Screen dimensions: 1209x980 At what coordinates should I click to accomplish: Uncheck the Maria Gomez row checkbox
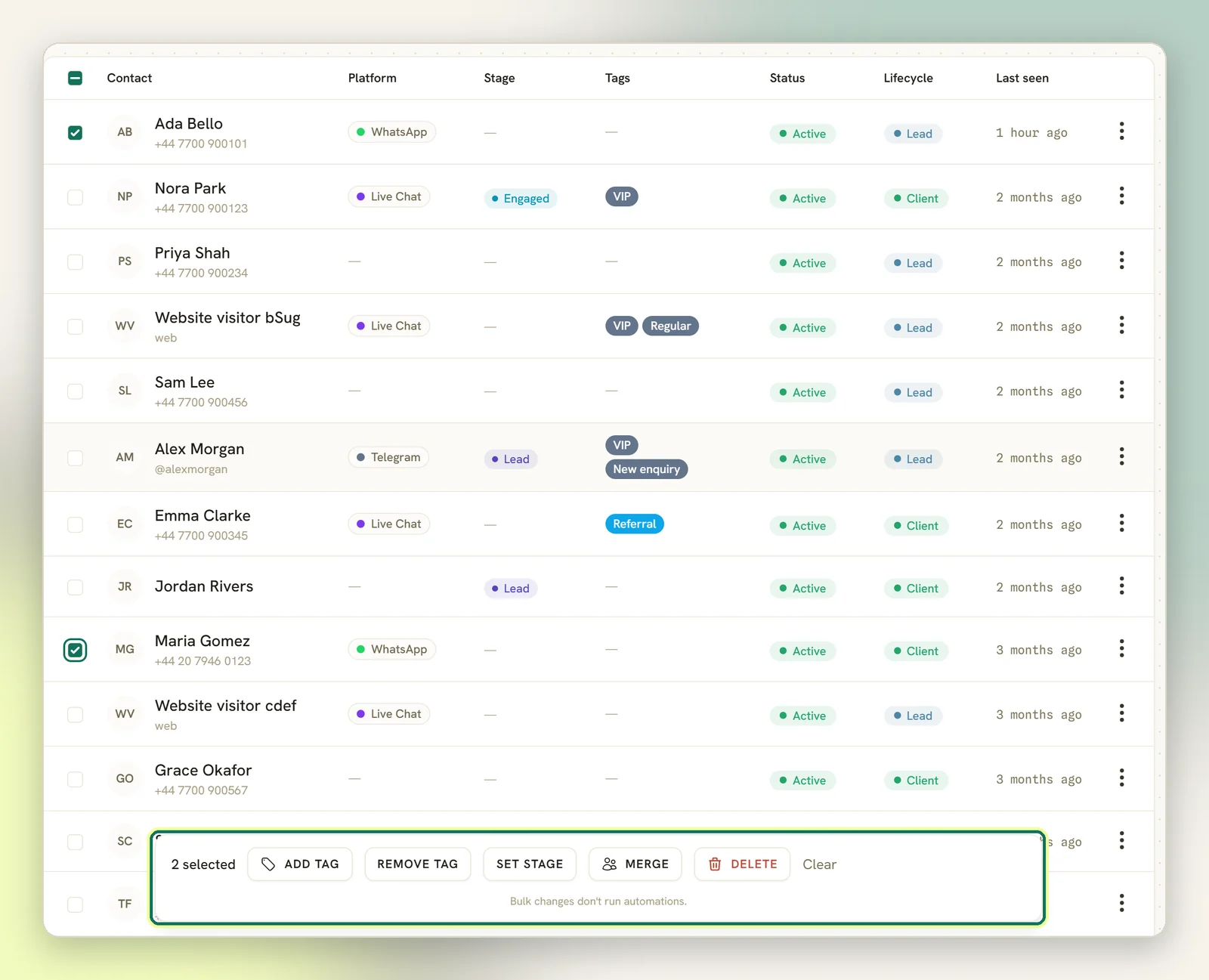coord(75,650)
